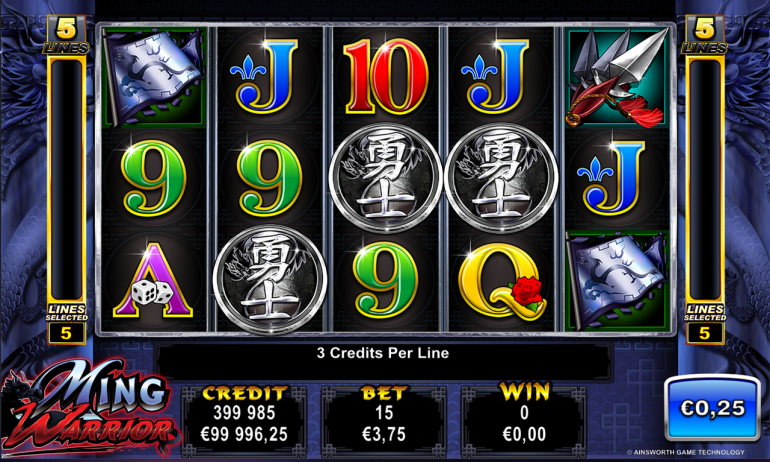770x462 pixels.
Task: Click the silver warrior coin on fourth reel
Action: 501,178
